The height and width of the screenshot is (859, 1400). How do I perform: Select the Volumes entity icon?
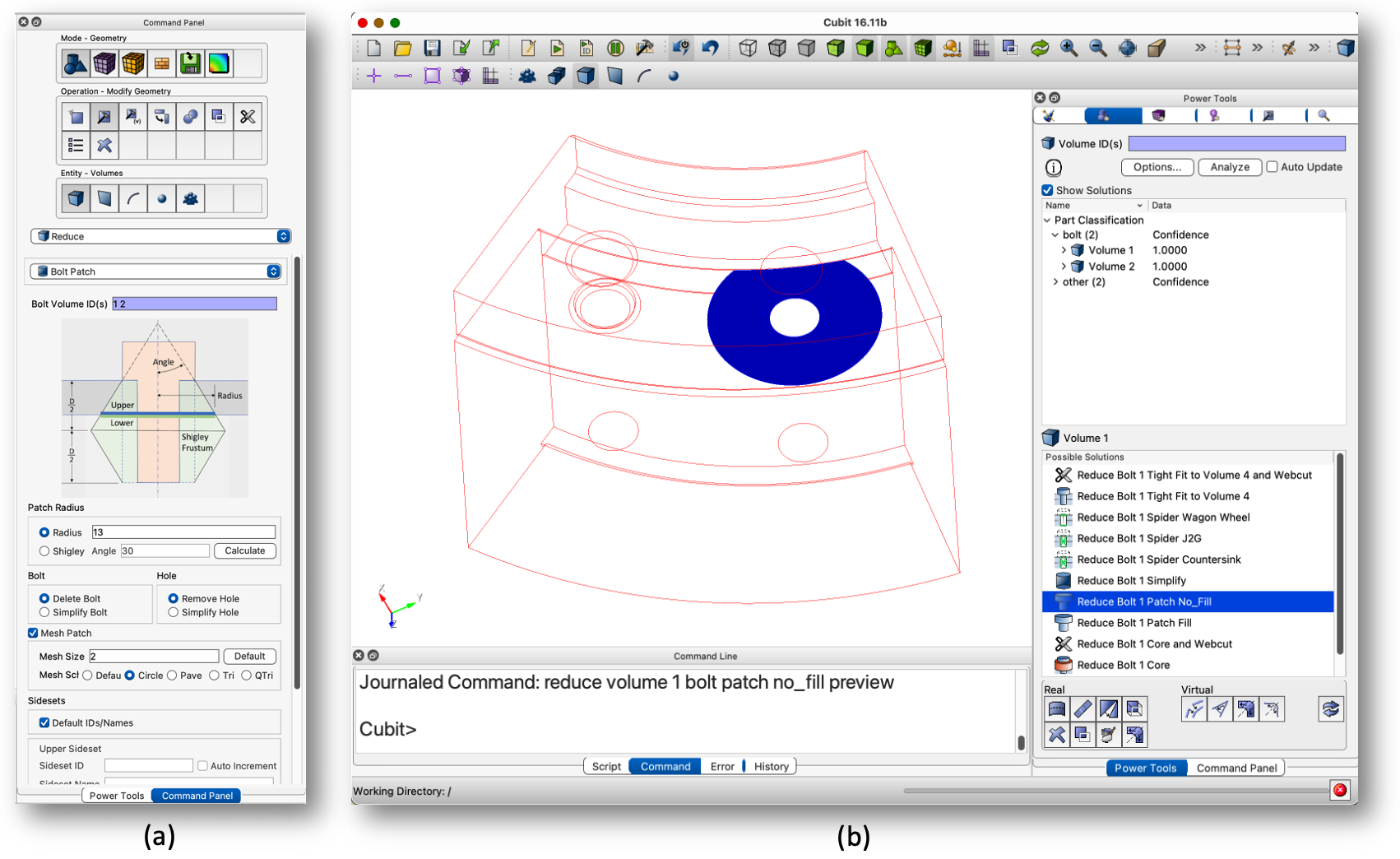coord(74,197)
